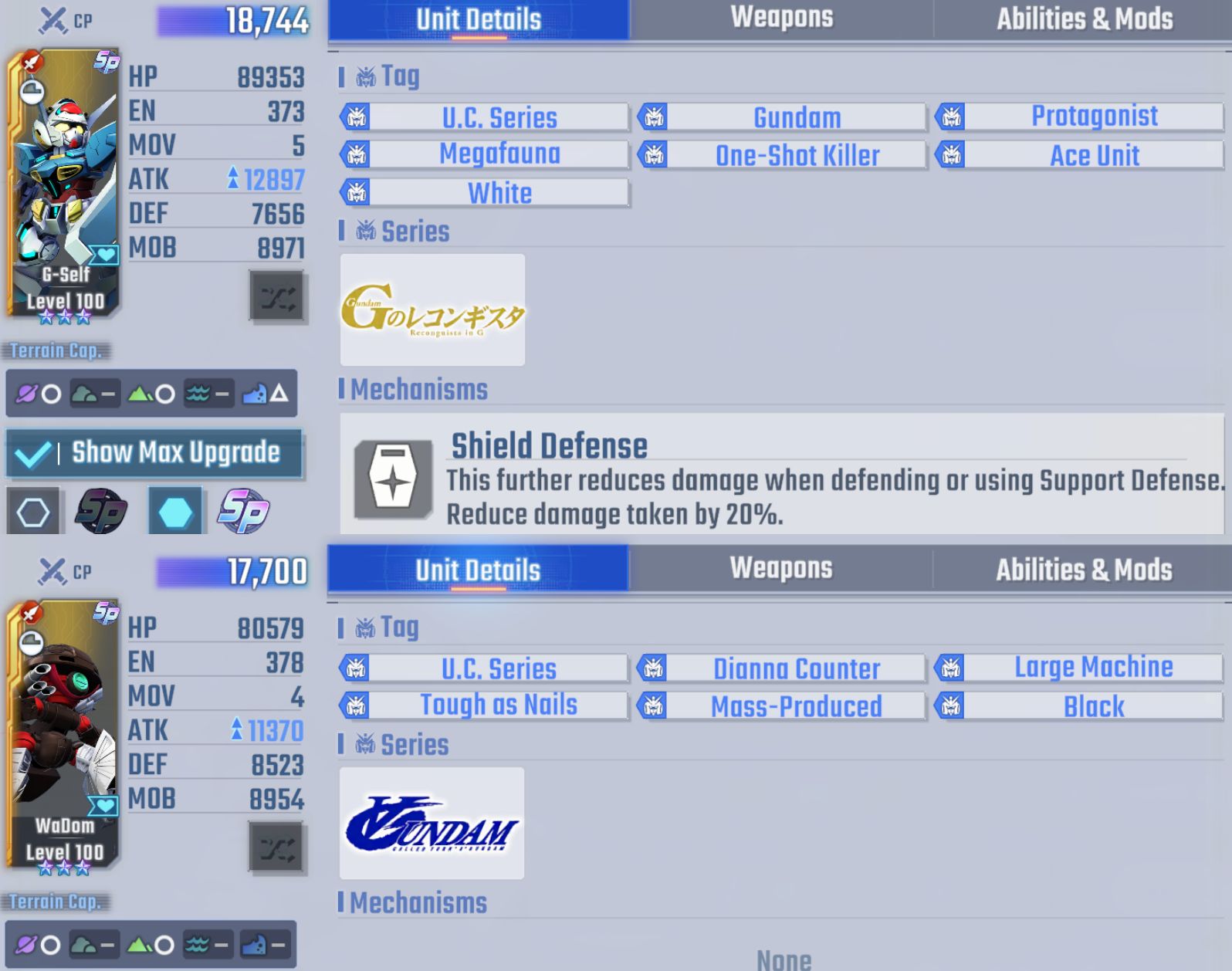The height and width of the screenshot is (971, 1232).
Task: Click the ATK up arrow beside 11370
Action: (237, 729)
